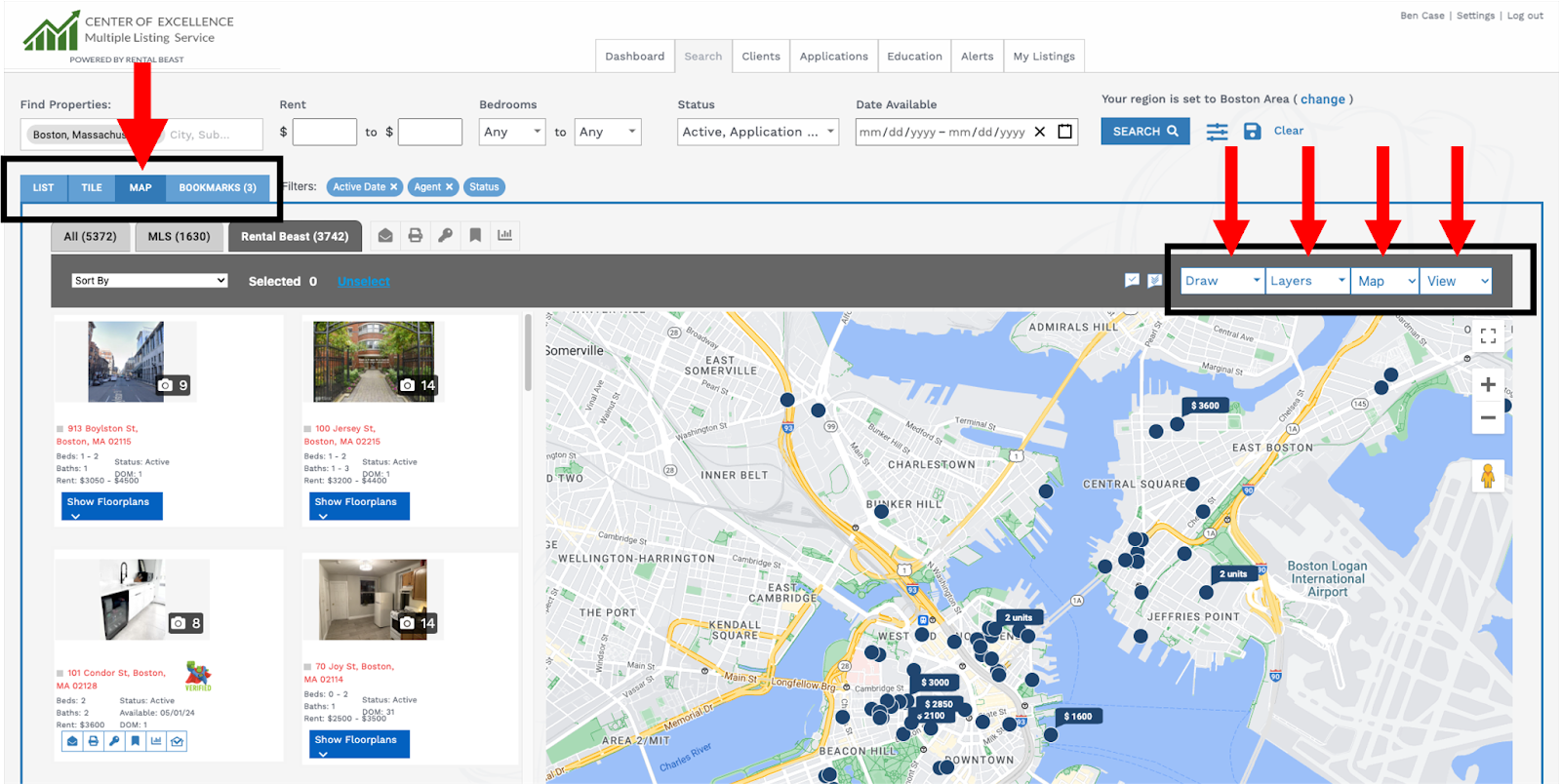Open advanced search filters sliders icon

[x=1217, y=132]
